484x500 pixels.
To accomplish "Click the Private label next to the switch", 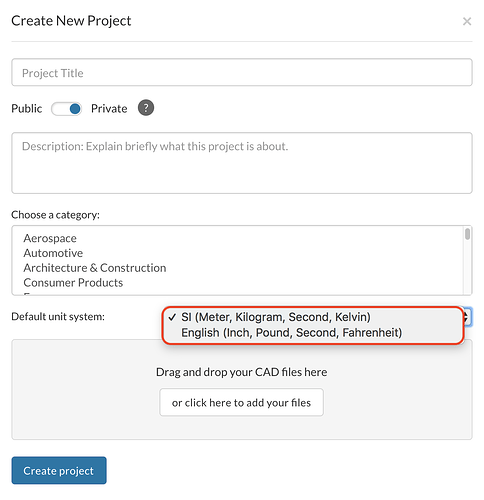I will pyautogui.click(x=109, y=109).
